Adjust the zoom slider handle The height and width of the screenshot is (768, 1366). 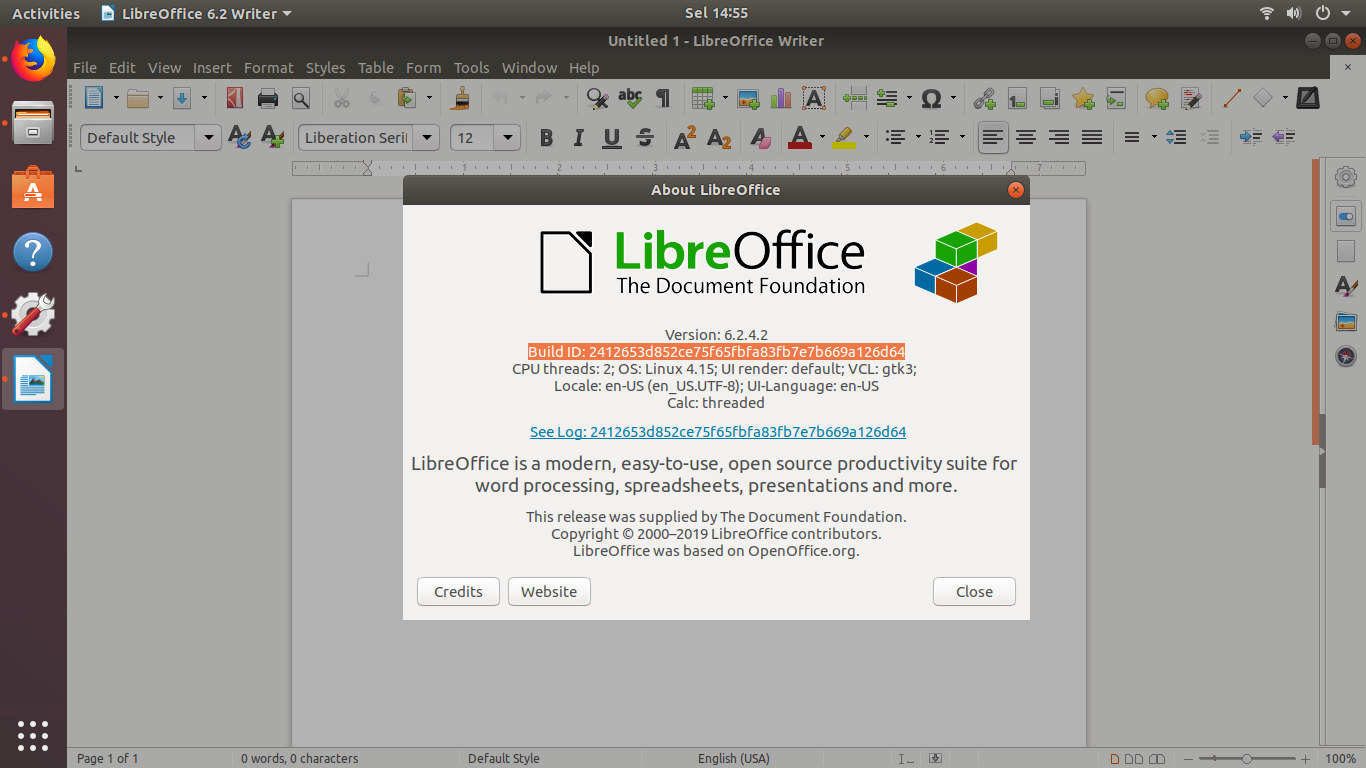[x=1246, y=759]
